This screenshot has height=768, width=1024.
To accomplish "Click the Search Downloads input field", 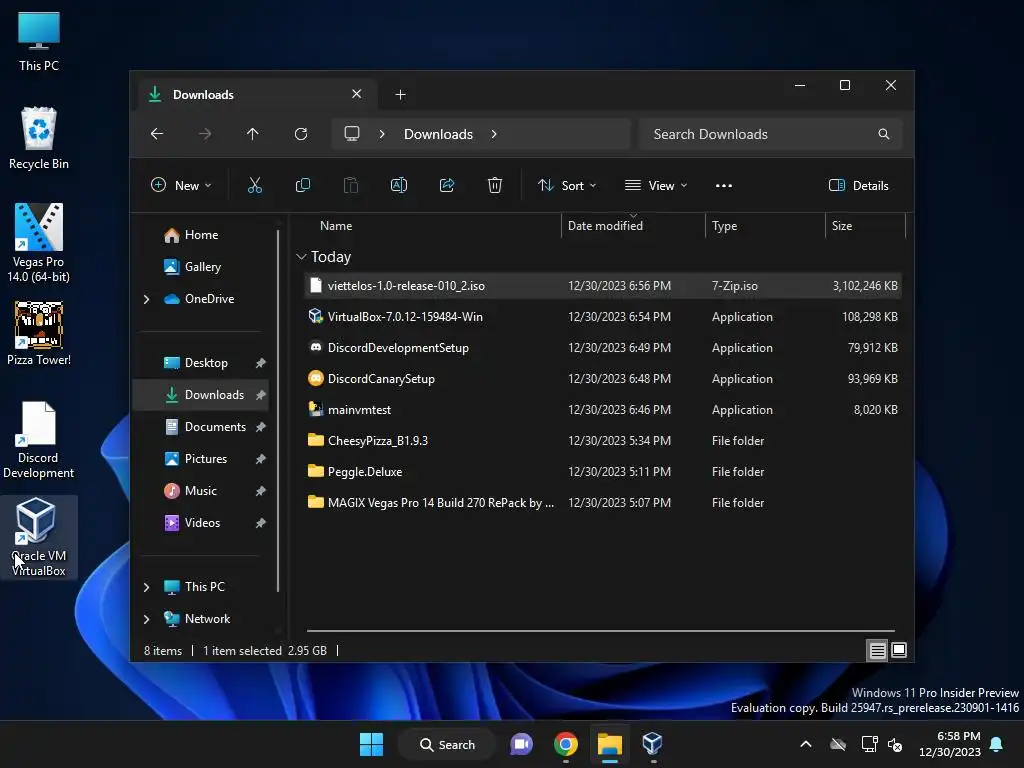I will (771, 134).
